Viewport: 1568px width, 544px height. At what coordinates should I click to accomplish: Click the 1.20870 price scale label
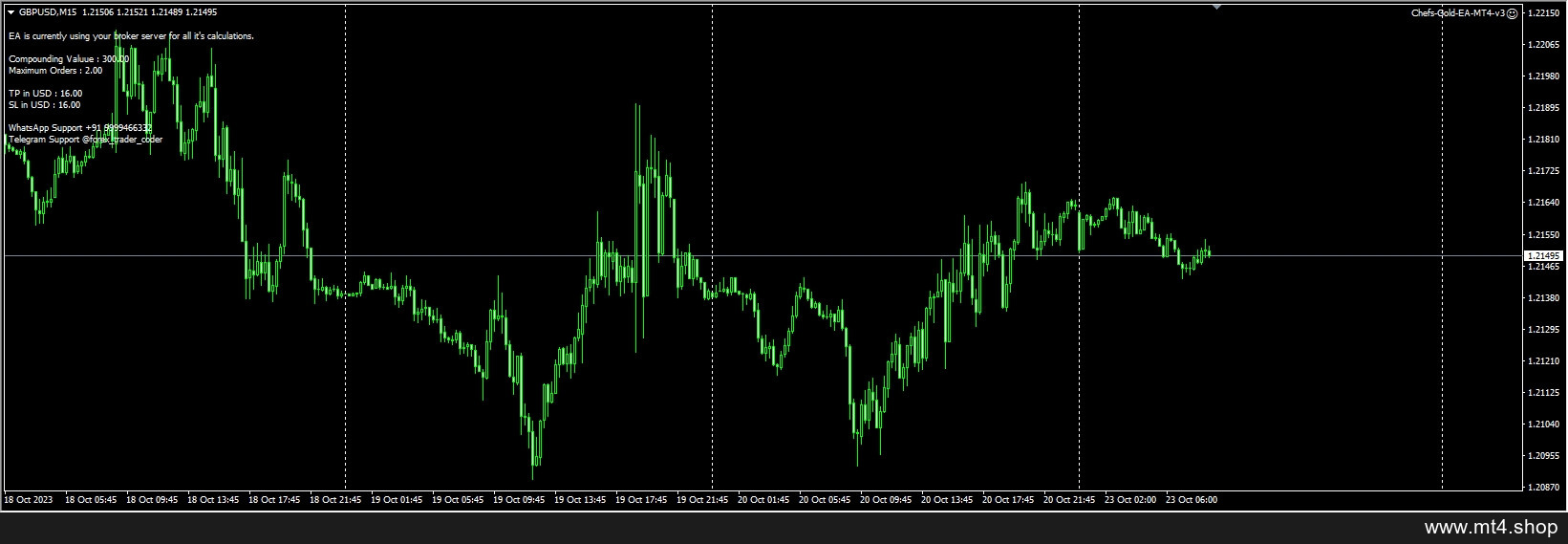tap(1544, 488)
